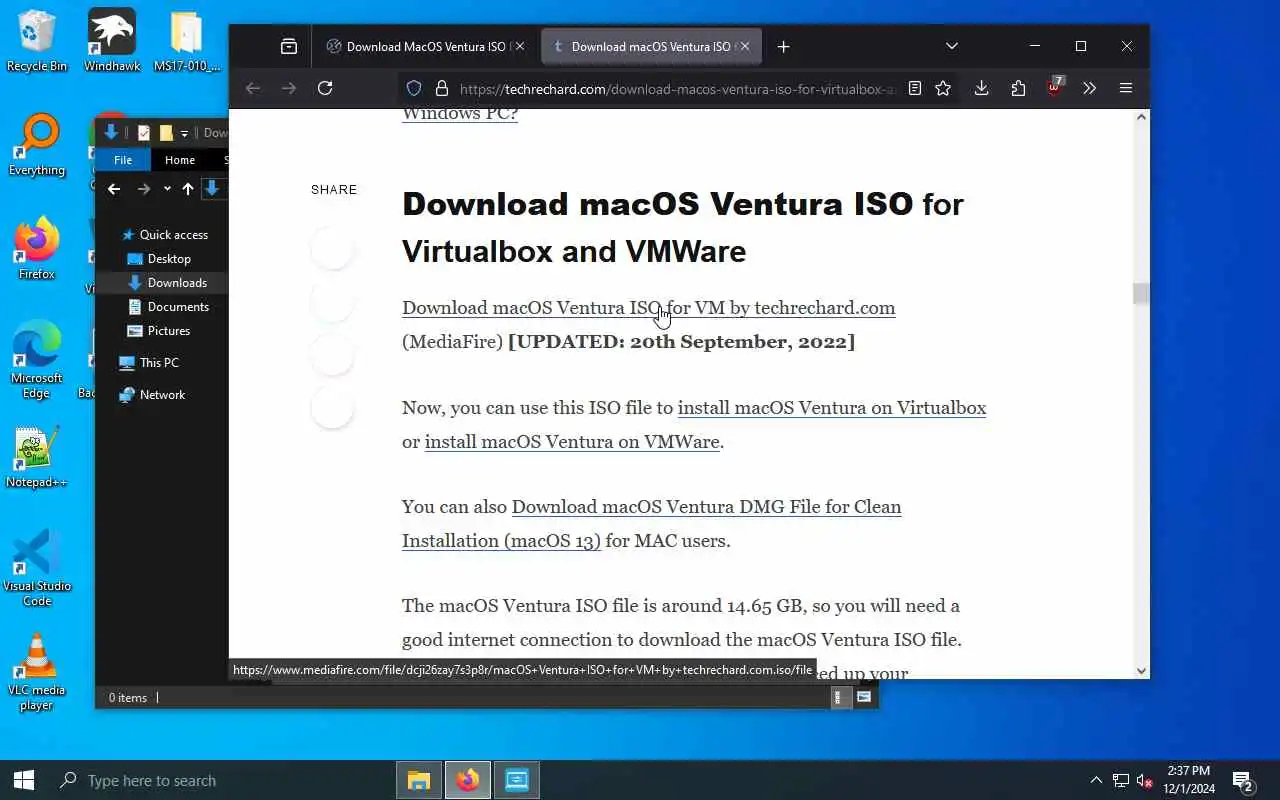The width and height of the screenshot is (1280, 800).
Task: Open Everything search desktop icon
Action: click(37, 146)
